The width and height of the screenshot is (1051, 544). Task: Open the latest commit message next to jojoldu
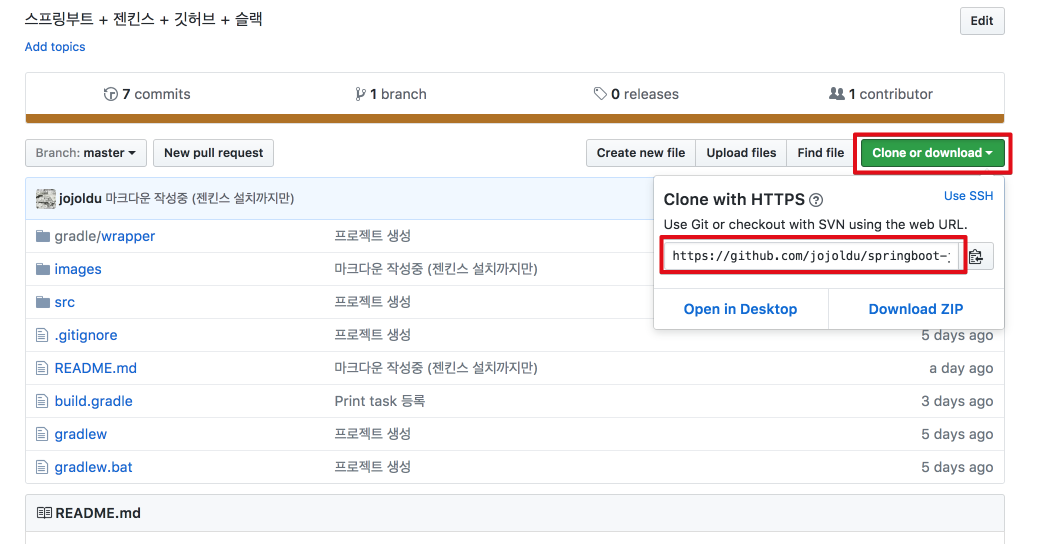[x=200, y=198]
